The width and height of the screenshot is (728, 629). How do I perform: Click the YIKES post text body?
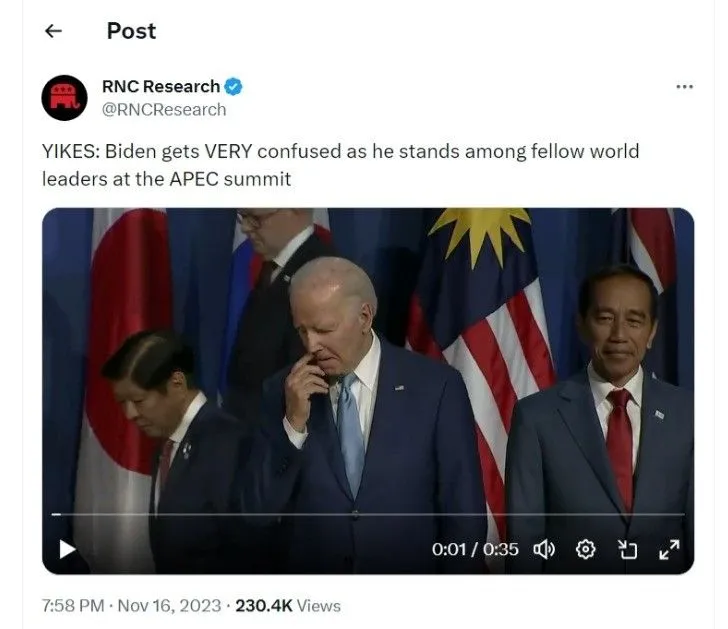click(340, 165)
